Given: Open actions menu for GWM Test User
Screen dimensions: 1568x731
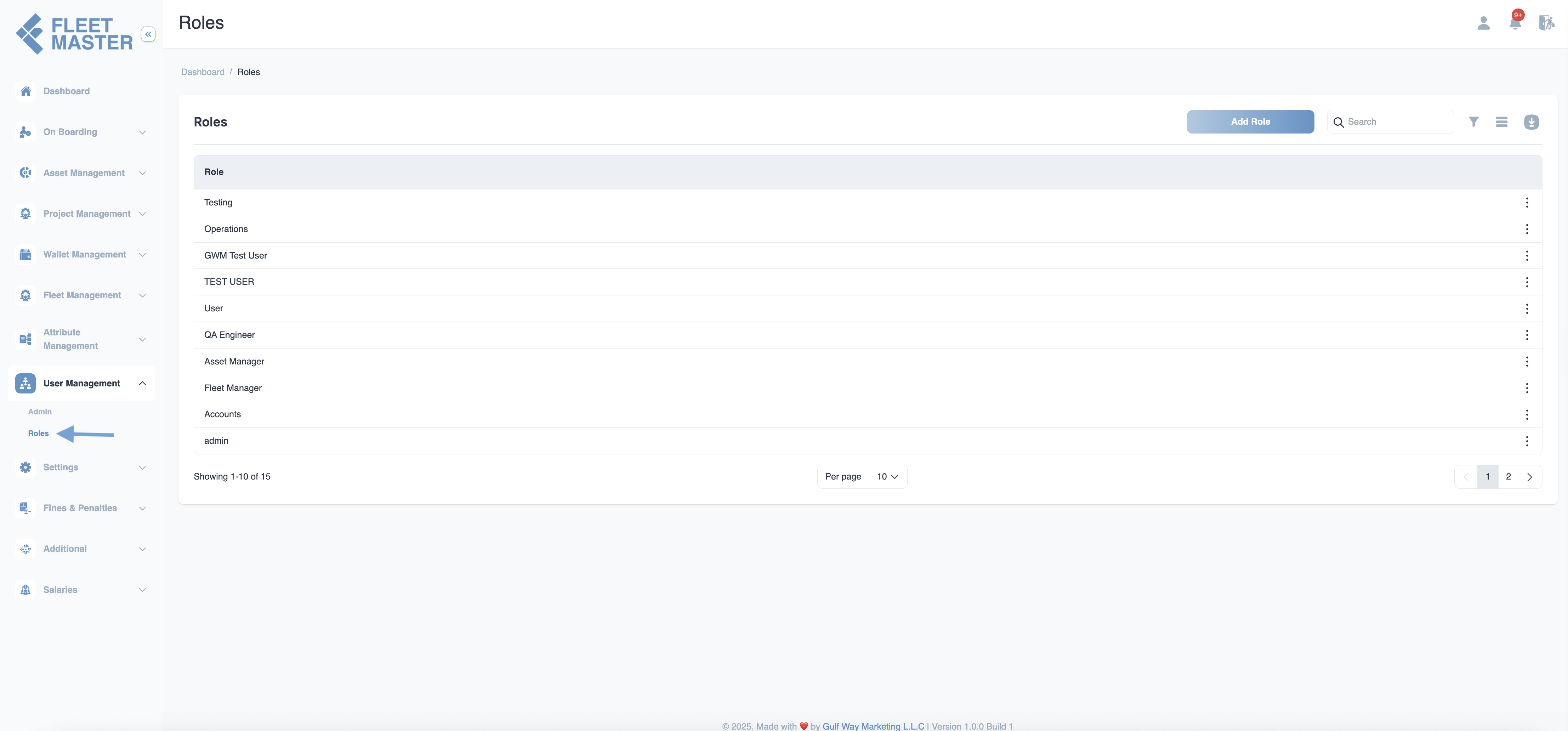Looking at the screenshot, I should (1527, 256).
